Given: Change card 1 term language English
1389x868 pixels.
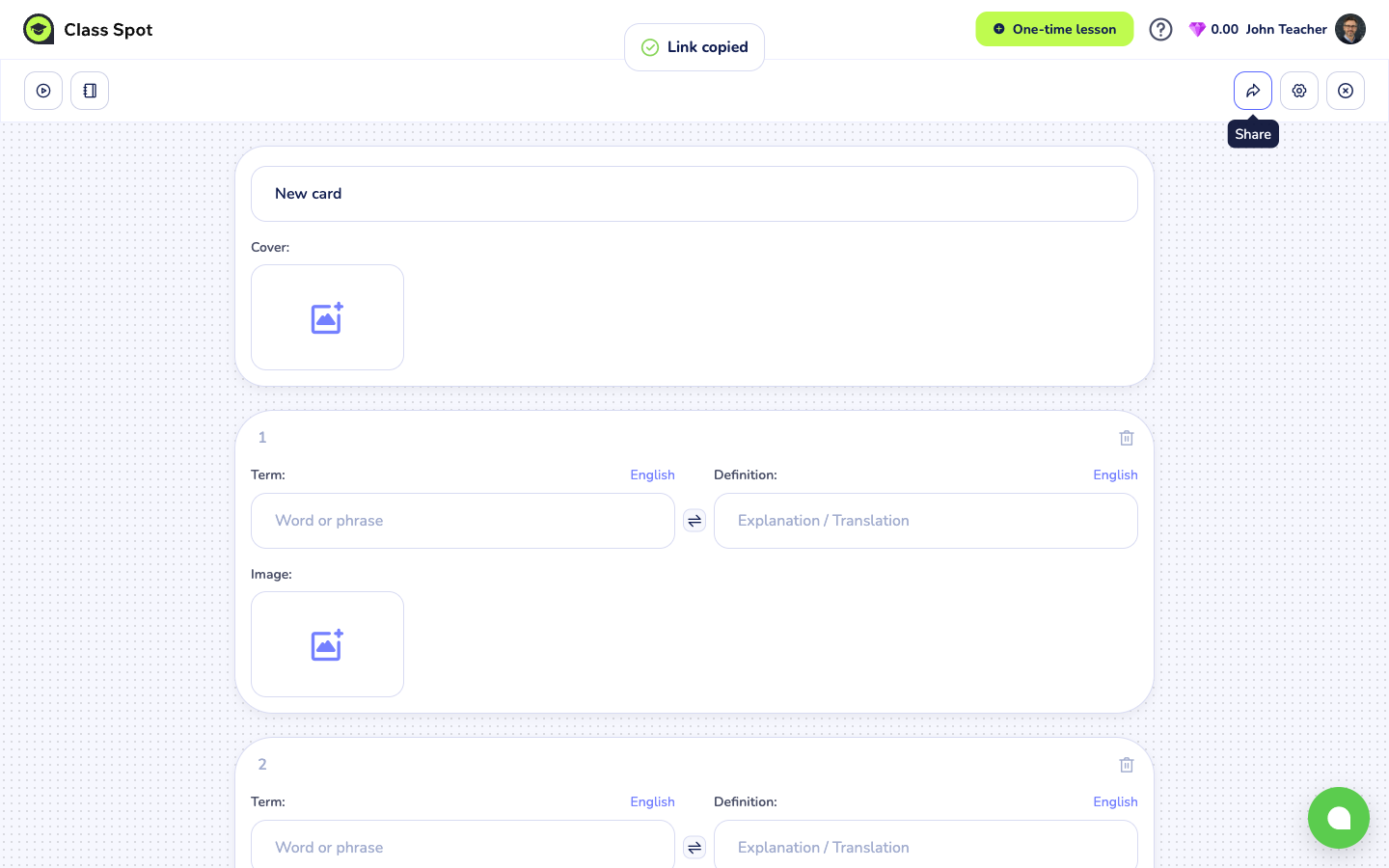Looking at the screenshot, I should click(x=653, y=475).
